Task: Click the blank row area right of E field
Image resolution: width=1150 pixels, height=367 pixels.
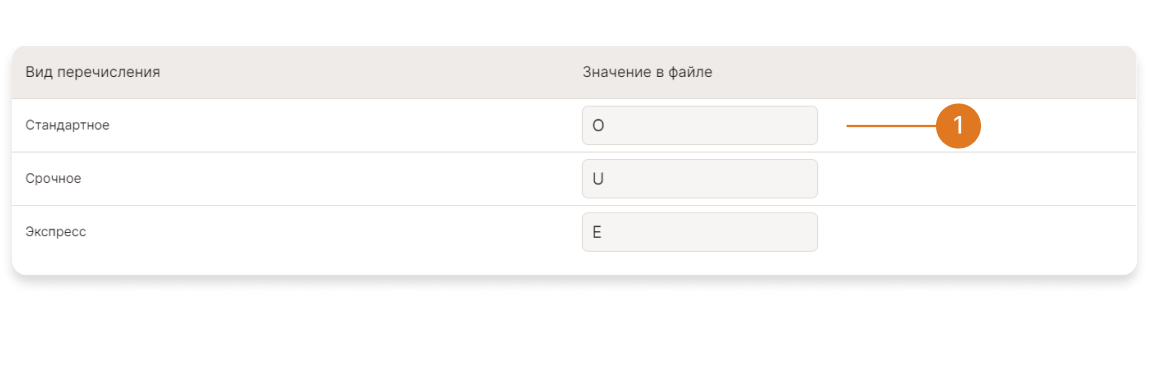Action: tap(975, 232)
